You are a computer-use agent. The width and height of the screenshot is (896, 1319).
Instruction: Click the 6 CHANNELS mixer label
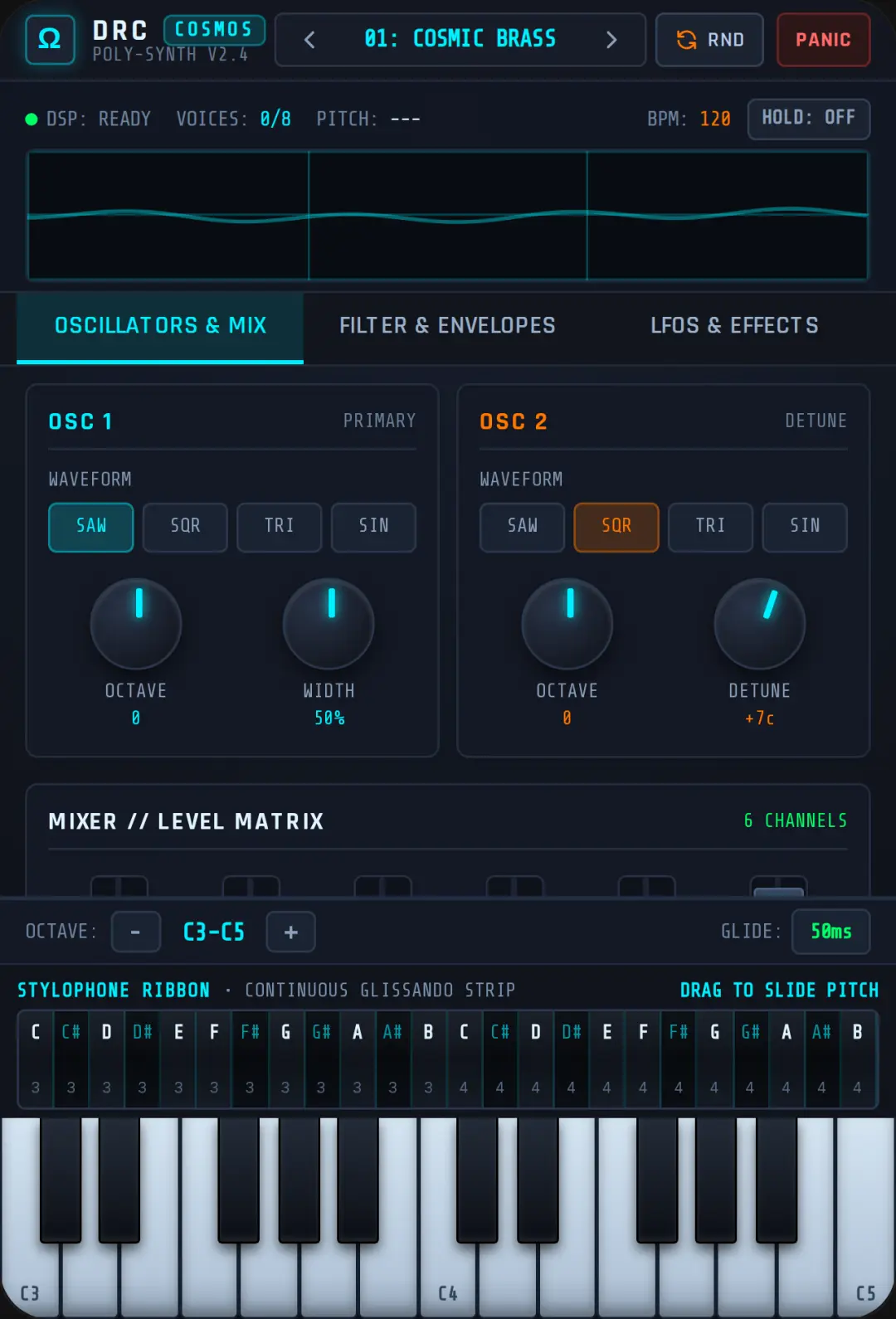[x=796, y=820]
